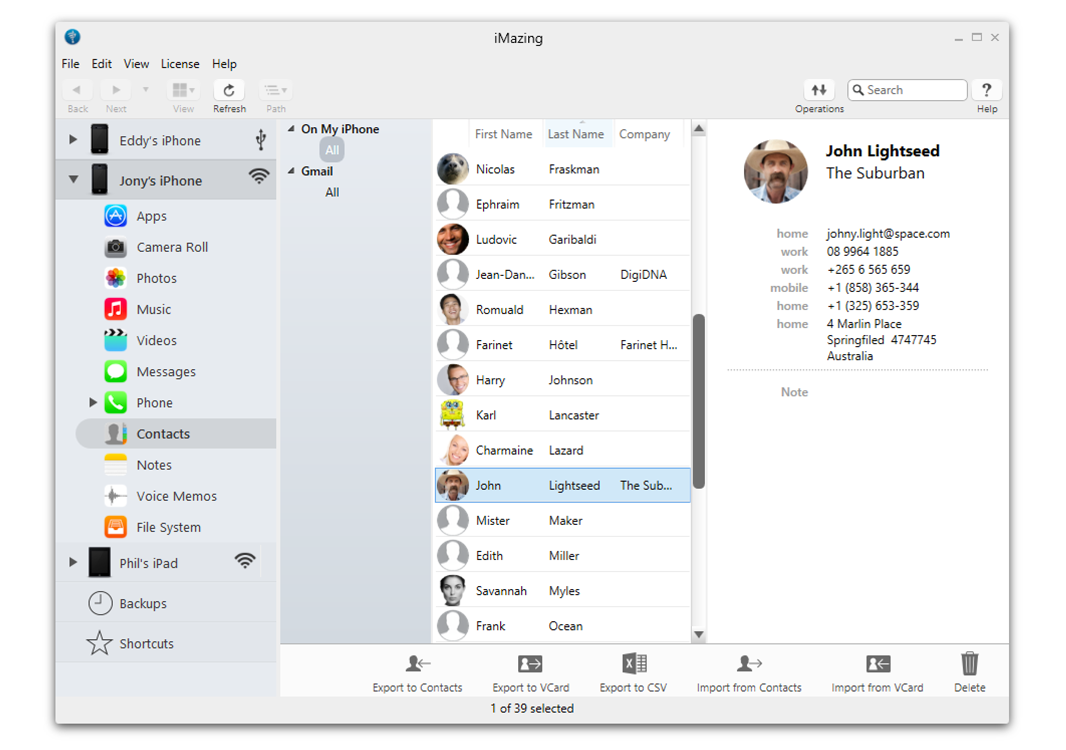Click Import from VCard icon
1066x750 pixels.
click(878, 663)
